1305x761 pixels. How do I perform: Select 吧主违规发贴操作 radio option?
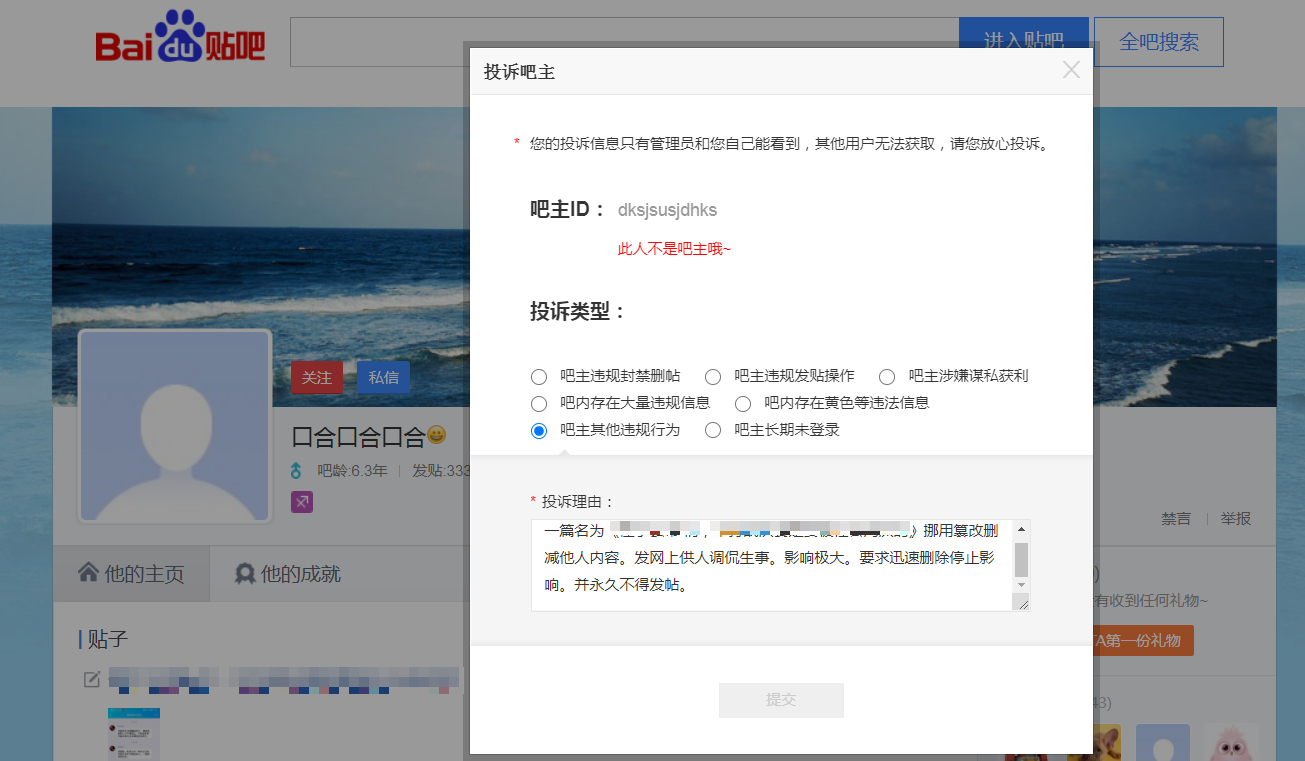pyautogui.click(x=713, y=377)
